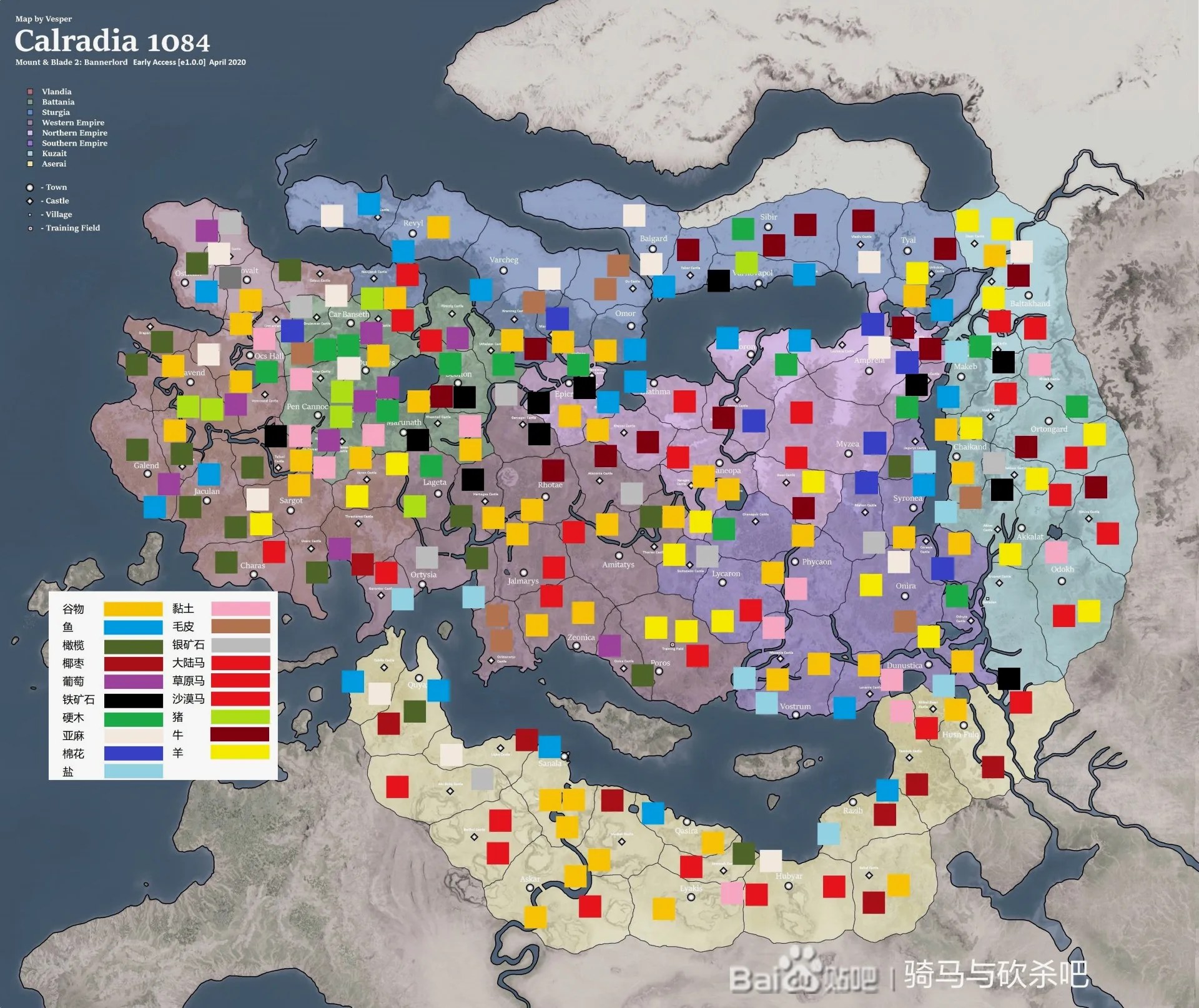1199x1008 pixels.
Task: Click the "Chaikand" town label
Action: [x=970, y=447]
